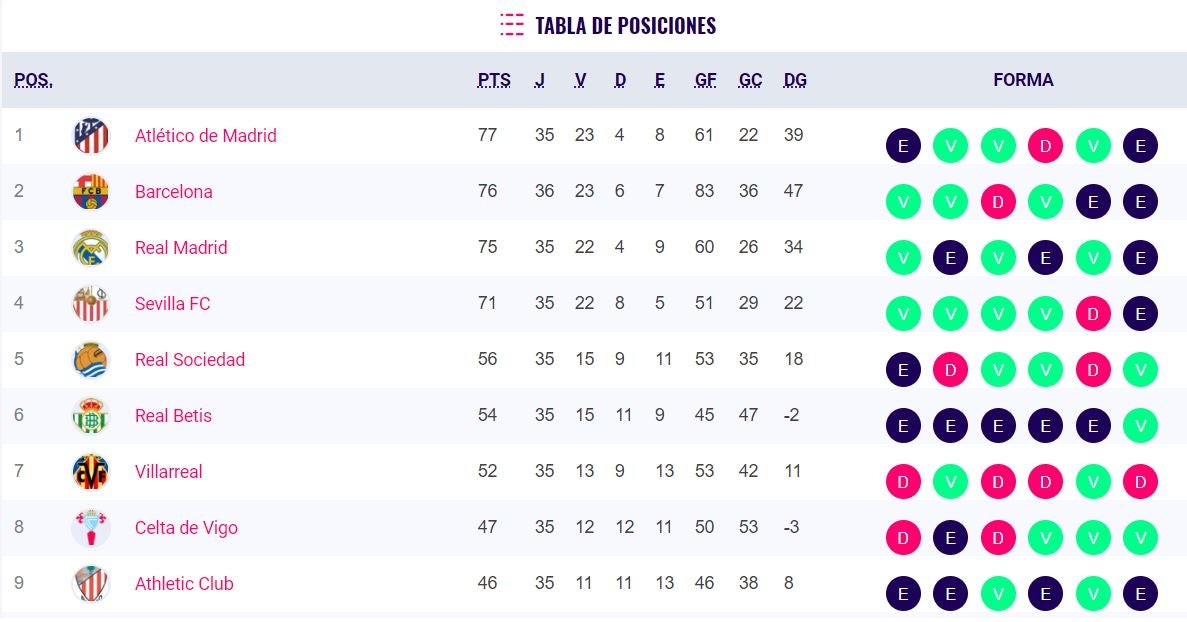Click the pink D result circle for Villarreal

click(903, 481)
